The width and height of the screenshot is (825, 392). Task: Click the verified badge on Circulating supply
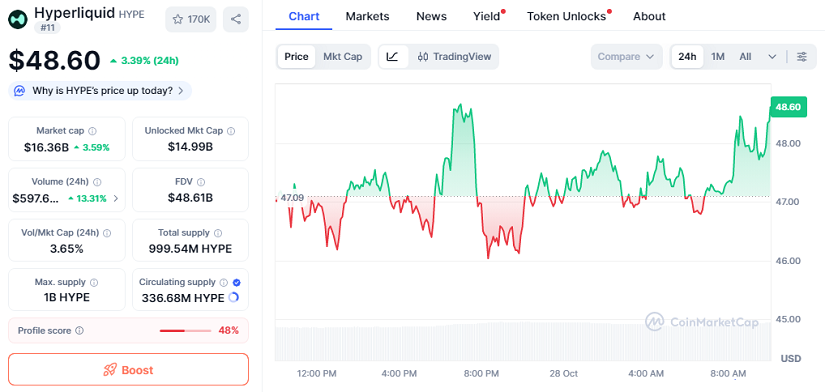tap(236, 283)
